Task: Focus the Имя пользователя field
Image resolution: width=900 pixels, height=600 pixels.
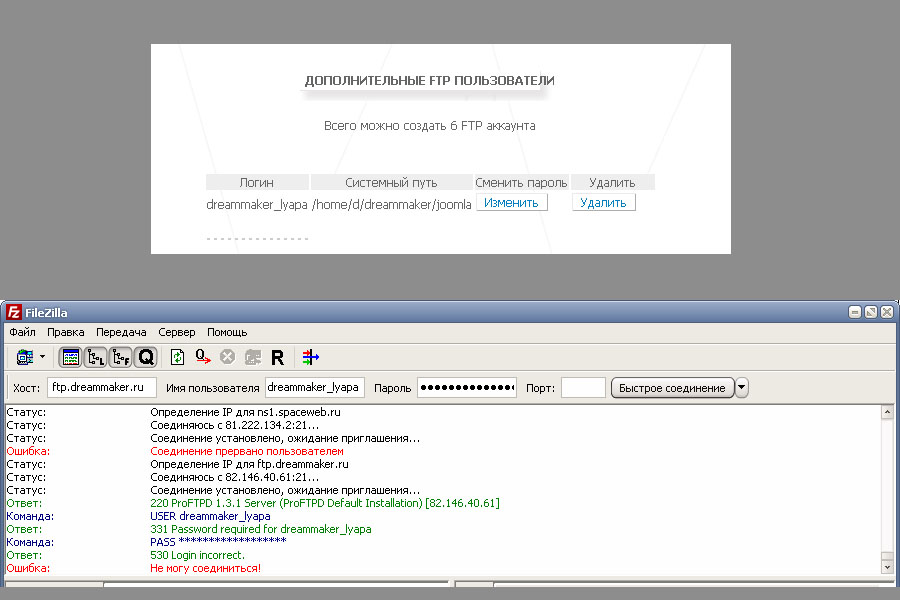Action: tap(315, 388)
